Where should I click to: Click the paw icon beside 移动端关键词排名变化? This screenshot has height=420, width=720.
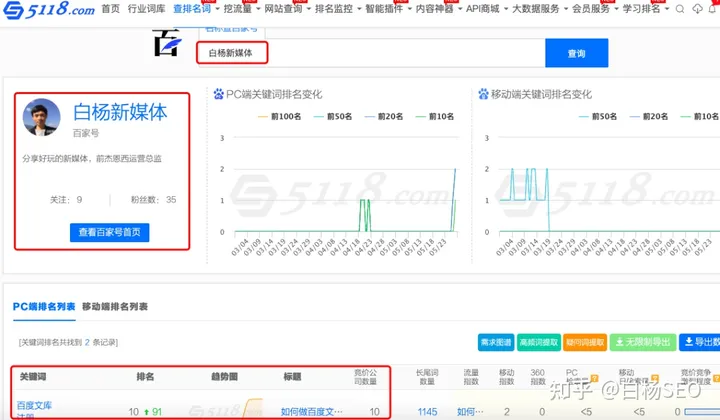pos(483,94)
